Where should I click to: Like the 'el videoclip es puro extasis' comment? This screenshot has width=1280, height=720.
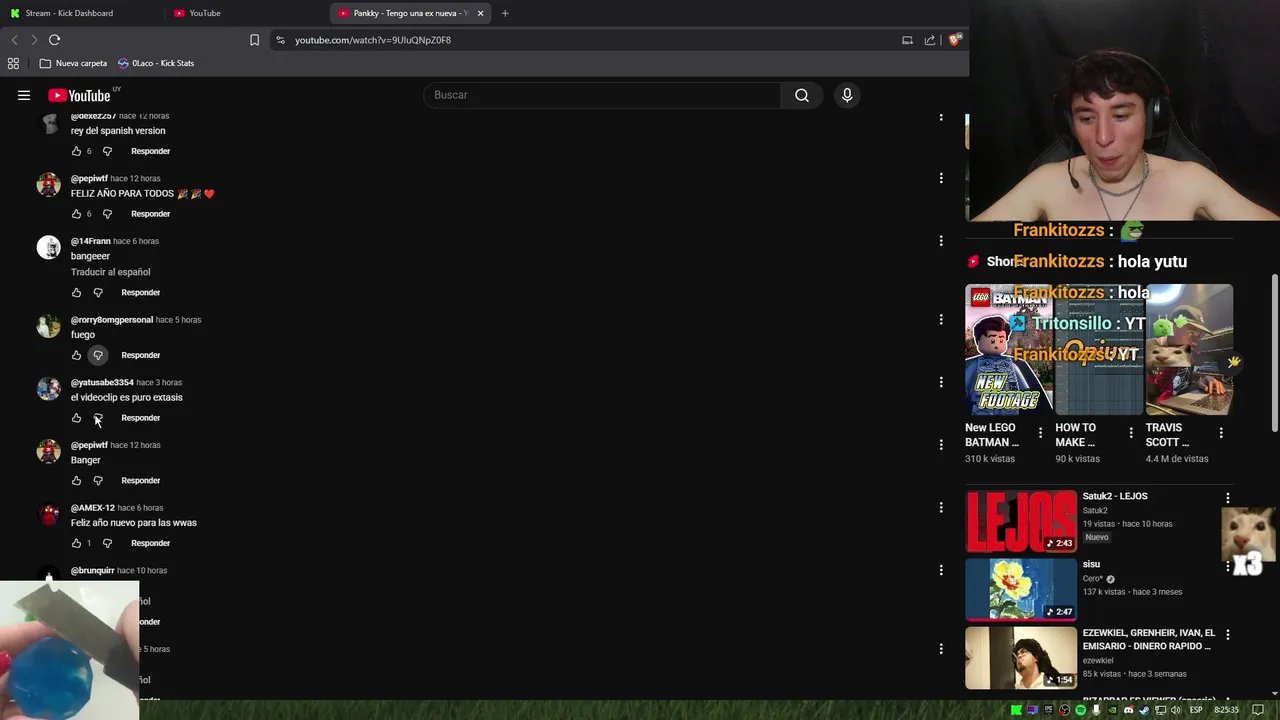(76, 418)
